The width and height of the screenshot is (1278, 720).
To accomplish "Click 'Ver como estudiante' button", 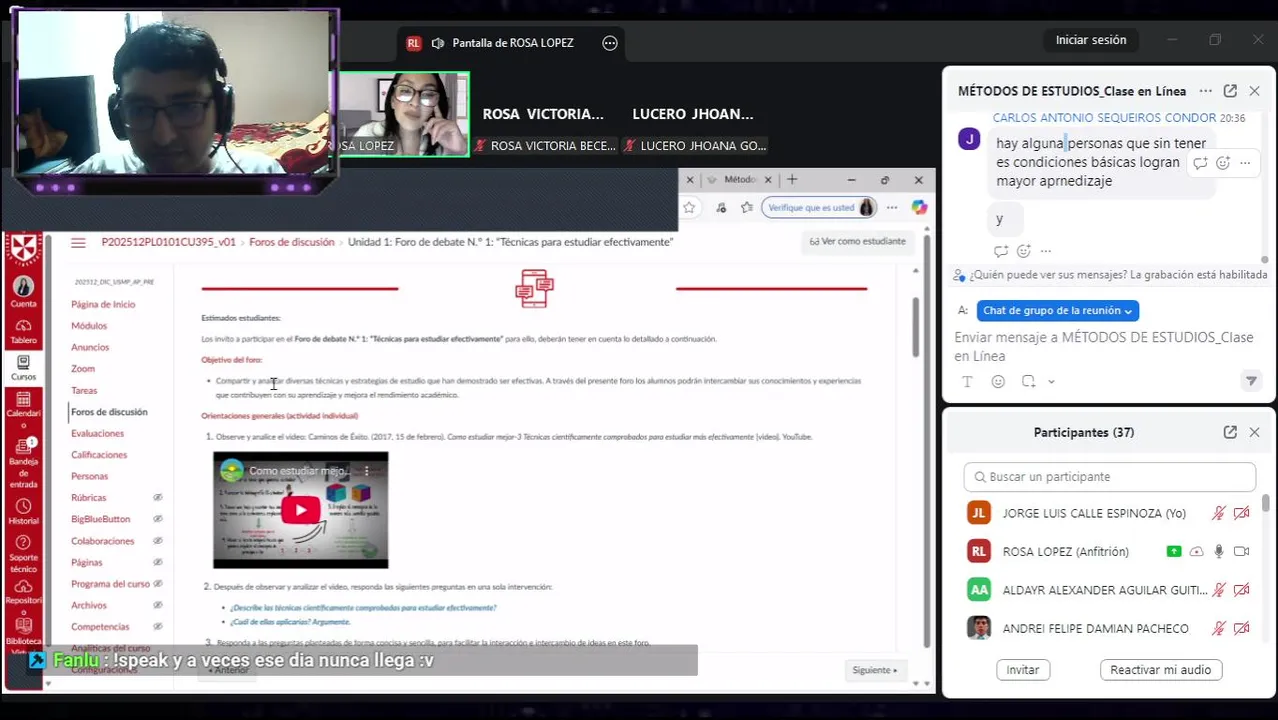I will click(x=857, y=241).
